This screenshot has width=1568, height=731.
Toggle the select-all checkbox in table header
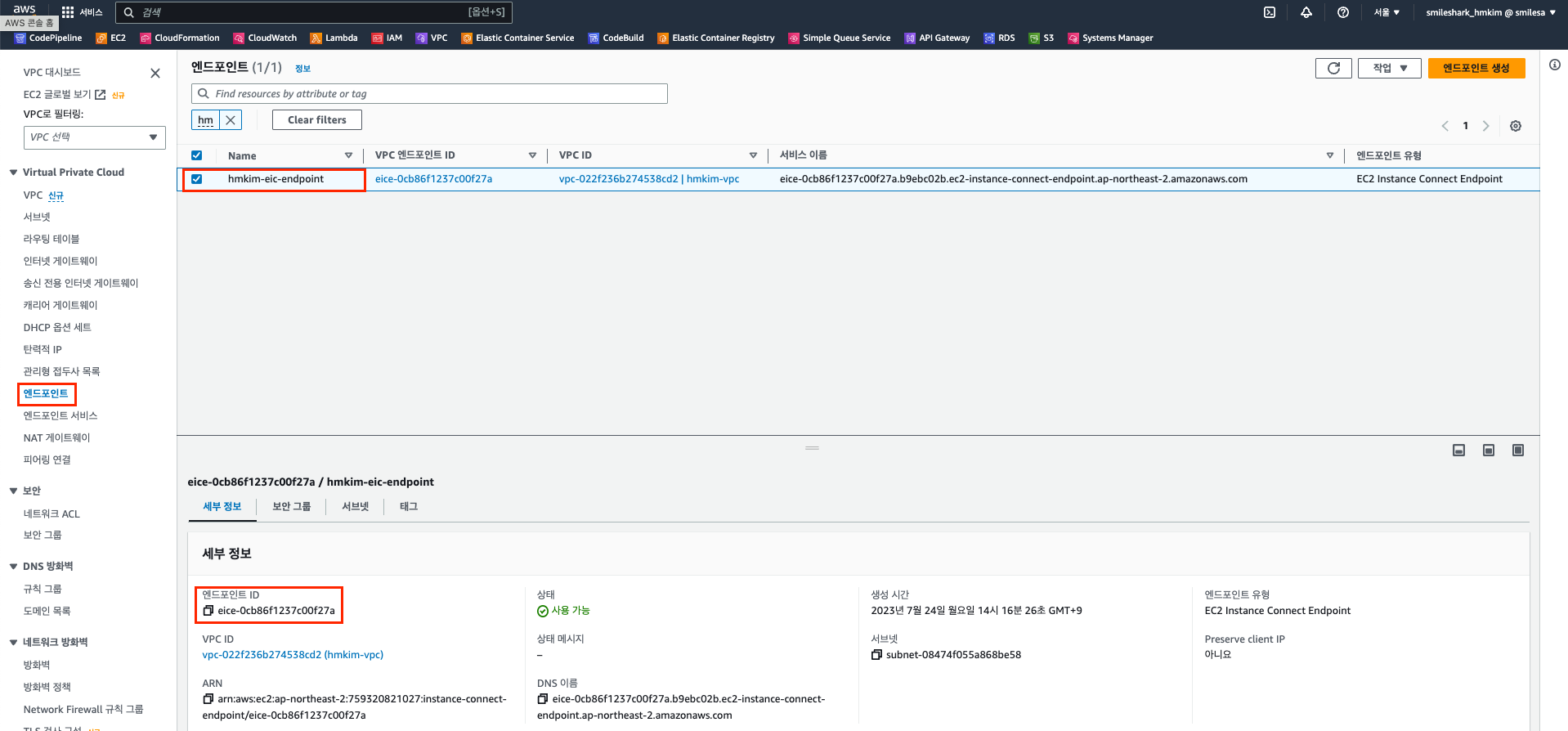point(197,155)
